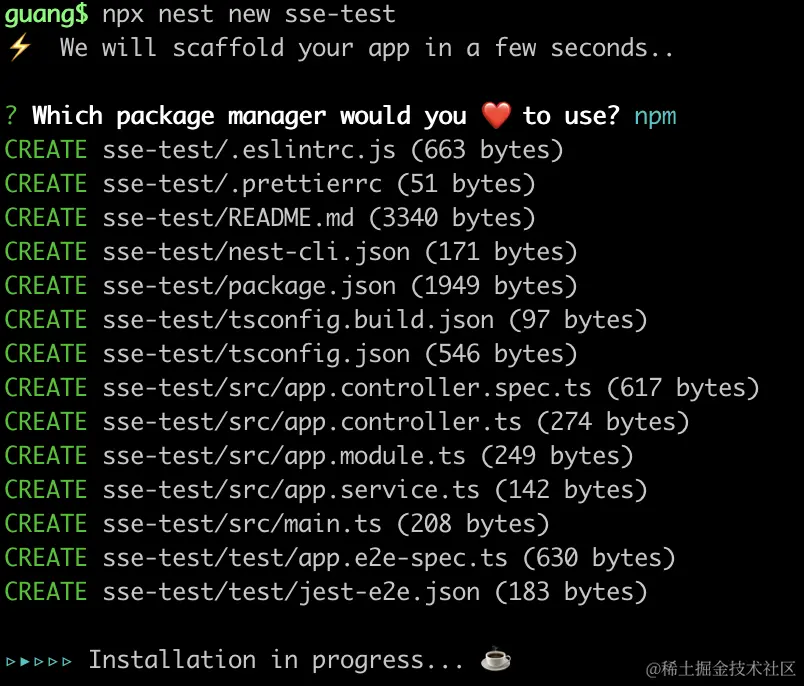Click the sse-test/tsconfig.build.json file path

[298, 320]
